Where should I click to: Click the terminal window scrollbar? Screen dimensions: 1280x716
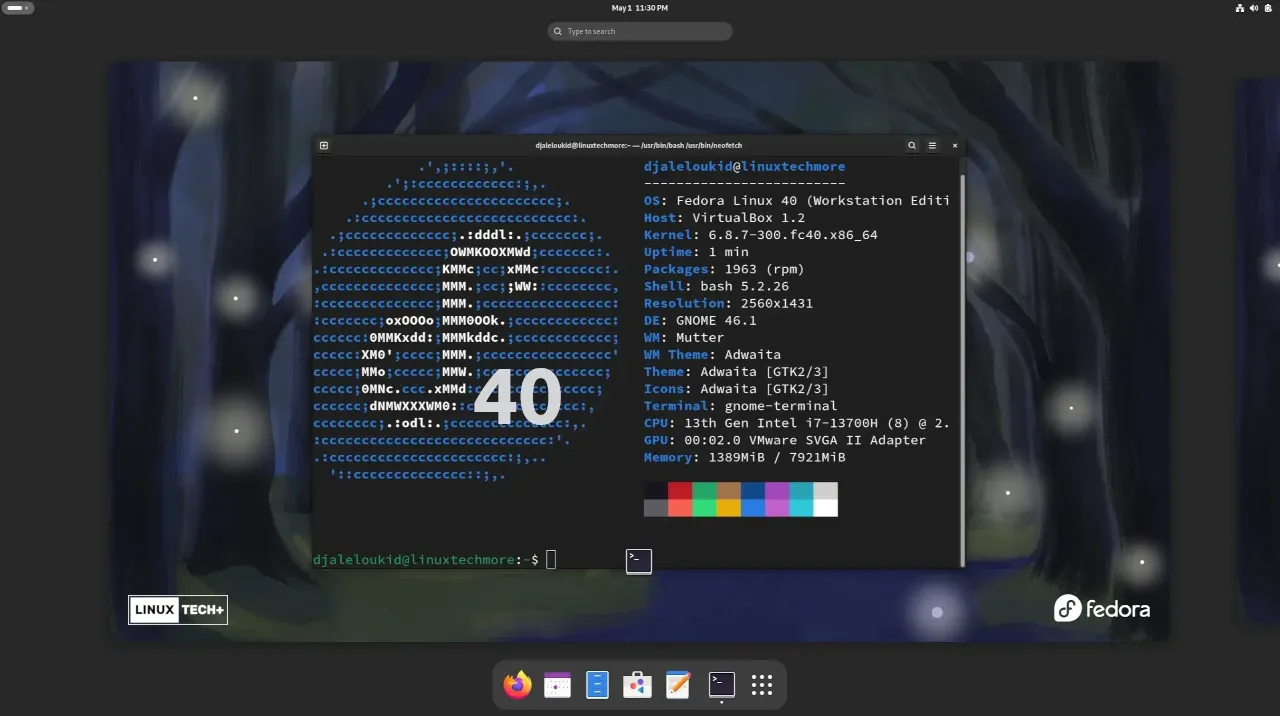963,369
